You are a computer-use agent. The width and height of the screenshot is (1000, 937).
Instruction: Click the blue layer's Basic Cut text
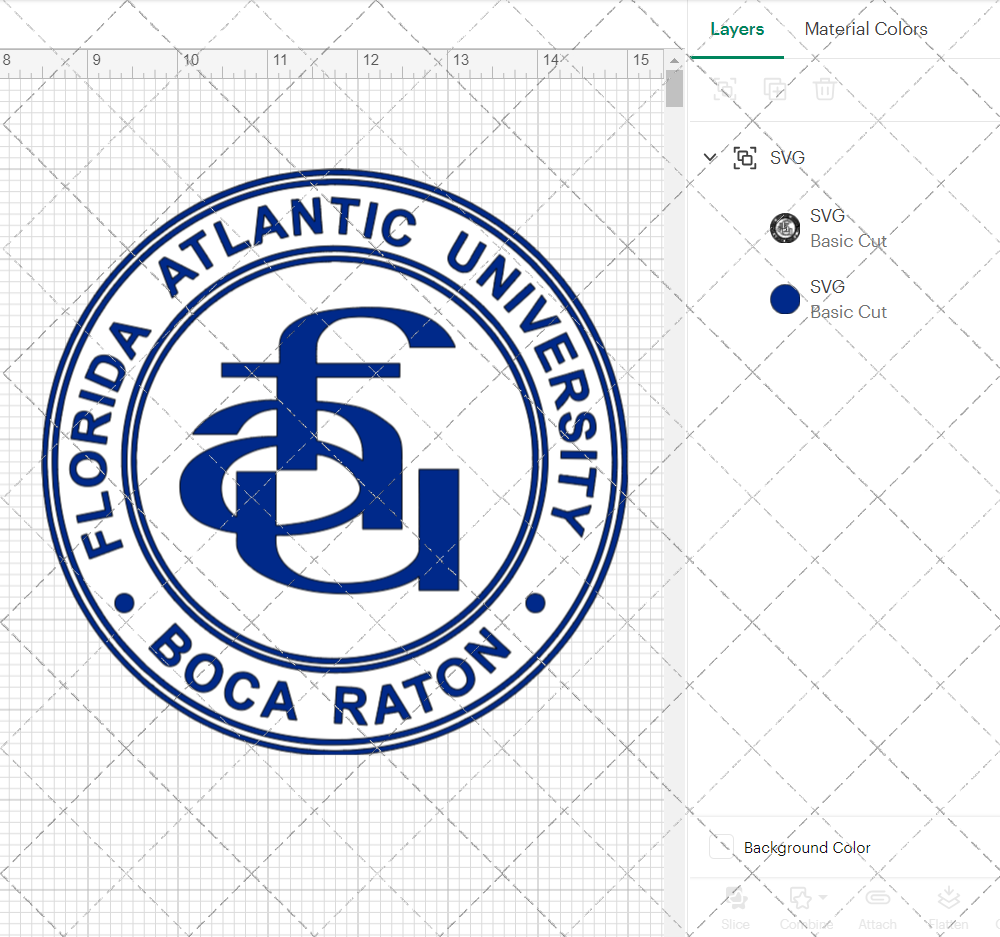848,312
